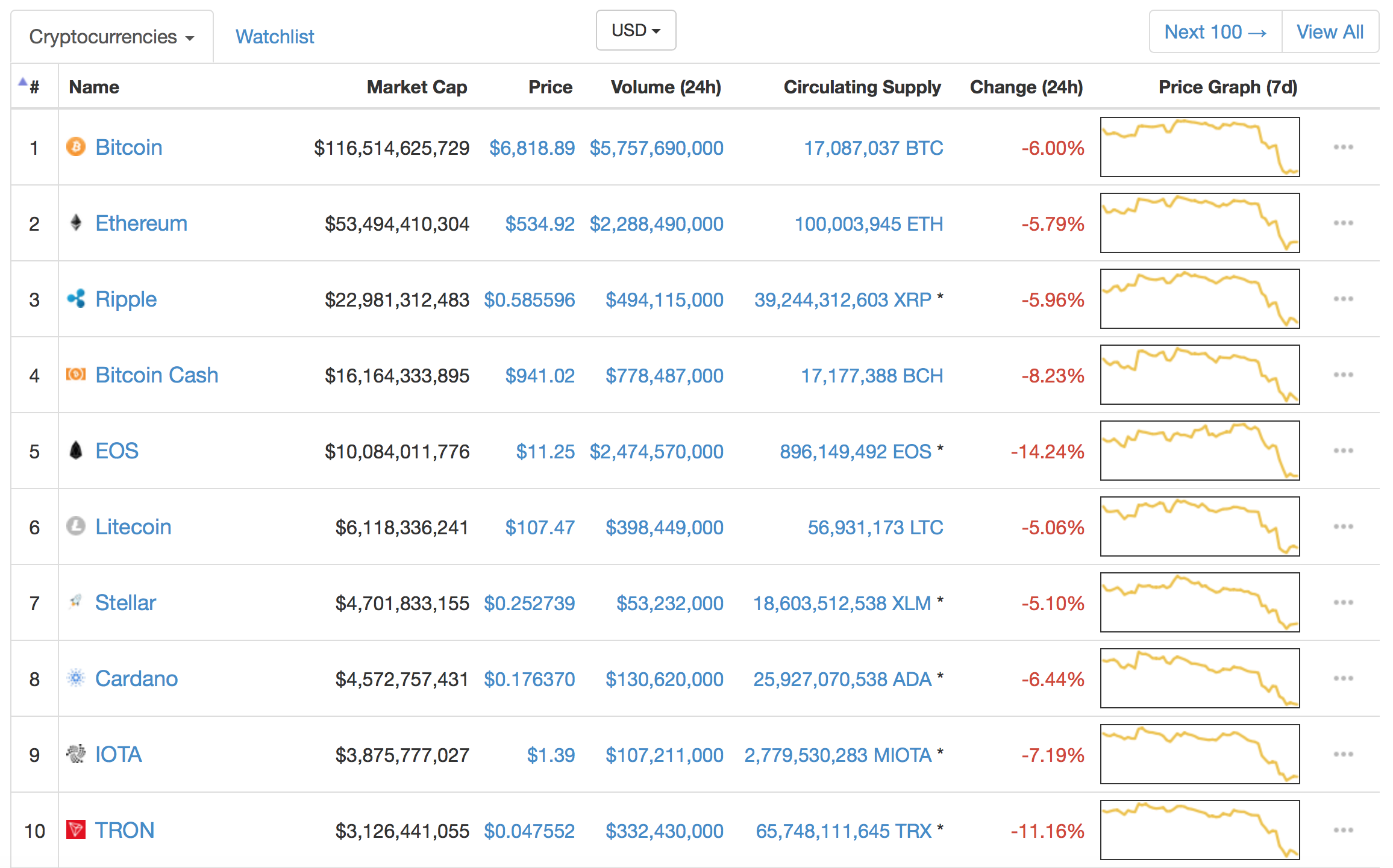
Task: Click the Ripple logo icon
Action: click(75, 299)
